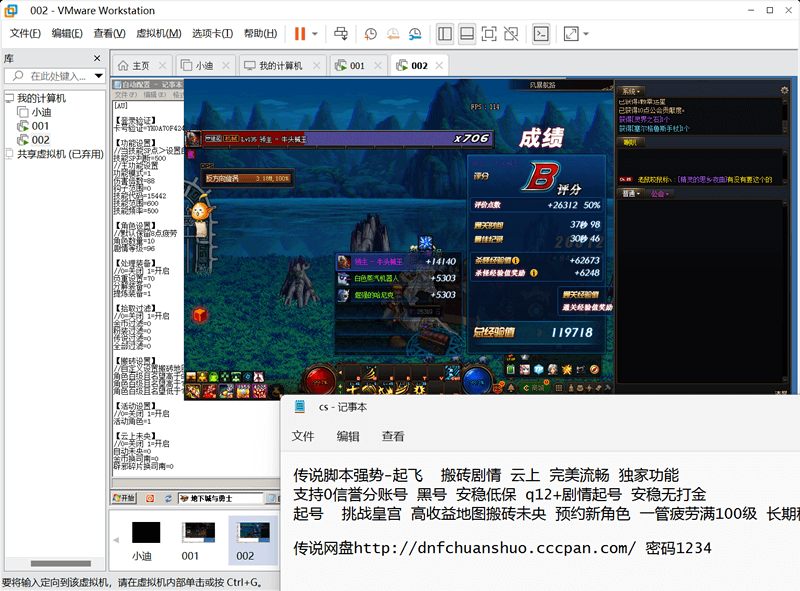
Task: Select the 小迪 thumbnail in the thumbnail bar
Action: pos(145,541)
